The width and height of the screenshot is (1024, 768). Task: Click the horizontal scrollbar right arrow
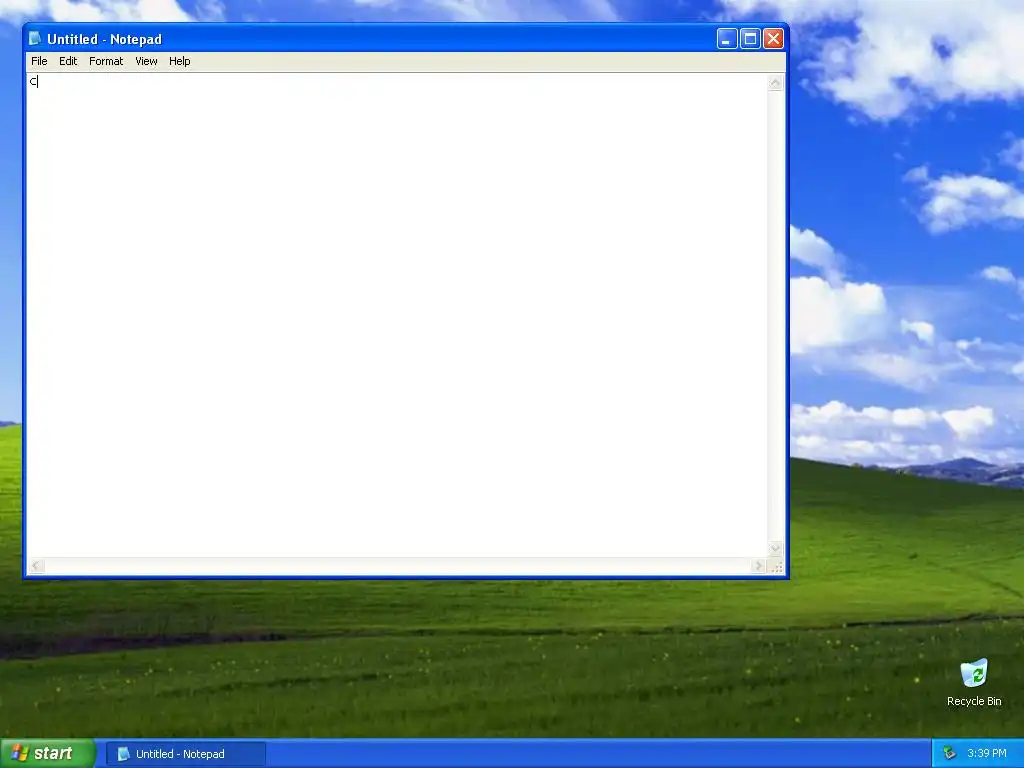(x=758, y=566)
